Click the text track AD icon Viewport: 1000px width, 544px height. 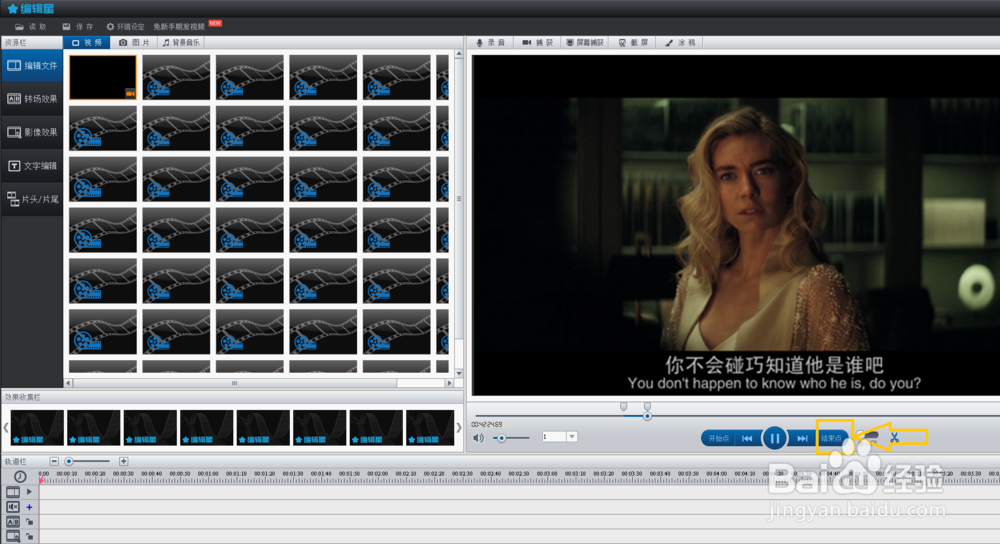pos(13,522)
